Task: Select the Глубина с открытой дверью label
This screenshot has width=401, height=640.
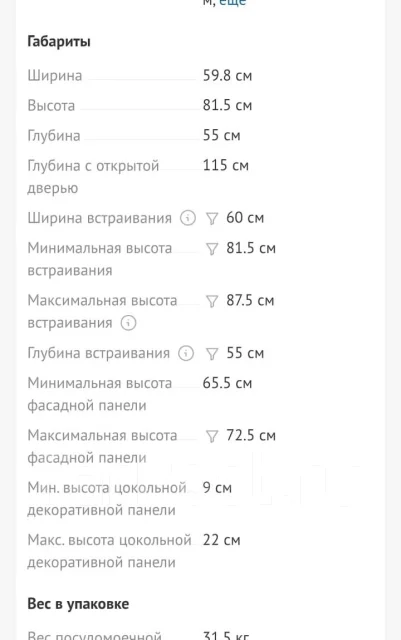Action: pos(93,177)
